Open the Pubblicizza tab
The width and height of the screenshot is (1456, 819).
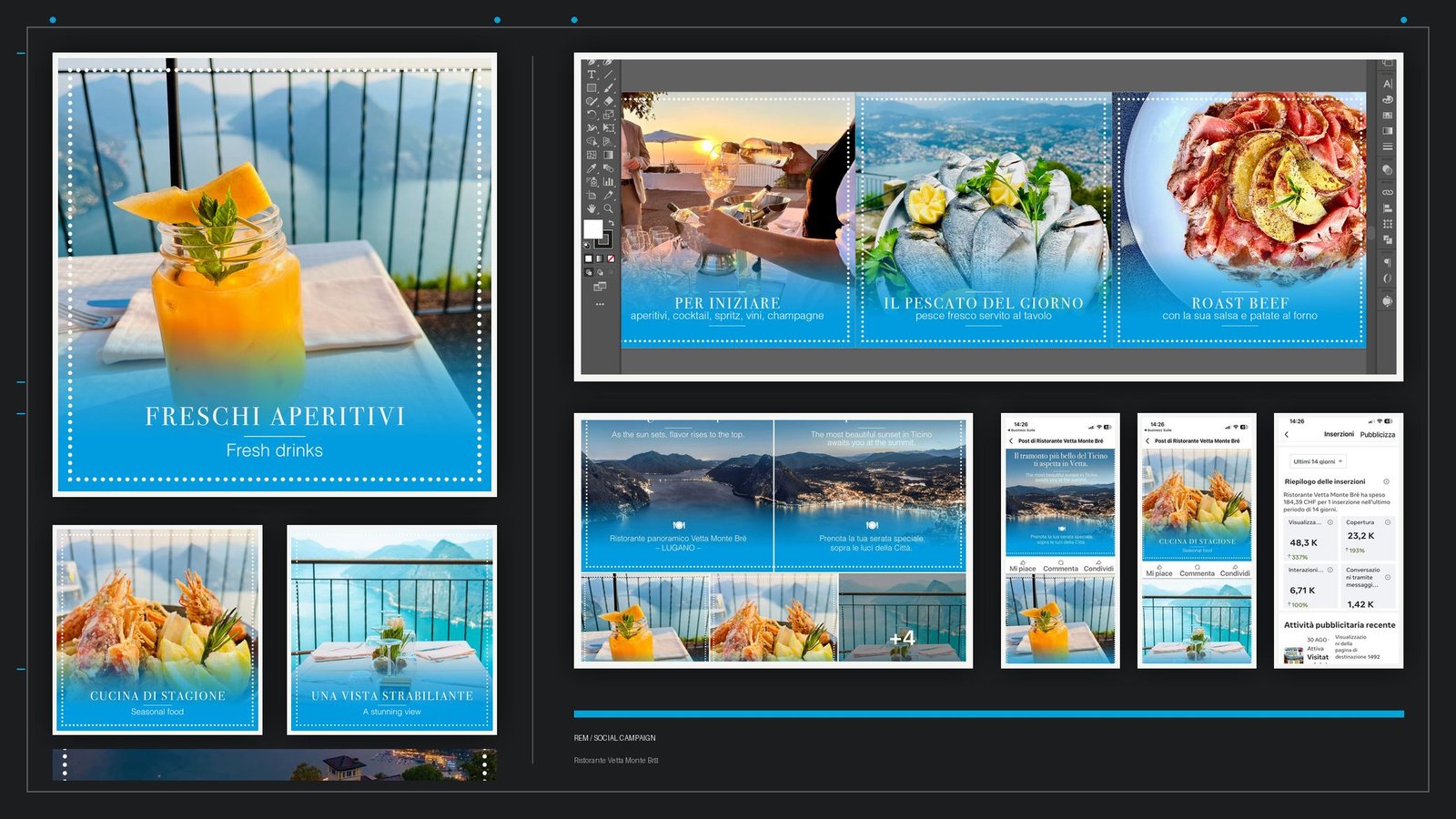[1378, 435]
